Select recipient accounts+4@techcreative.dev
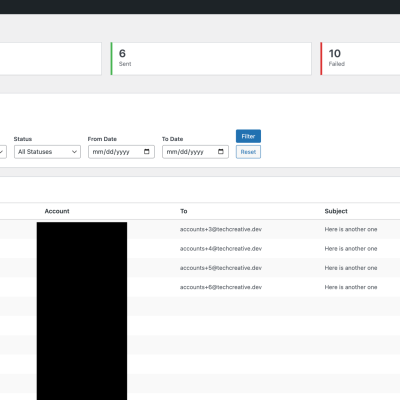The height and width of the screenshot is (400, 400). point(221,249)
